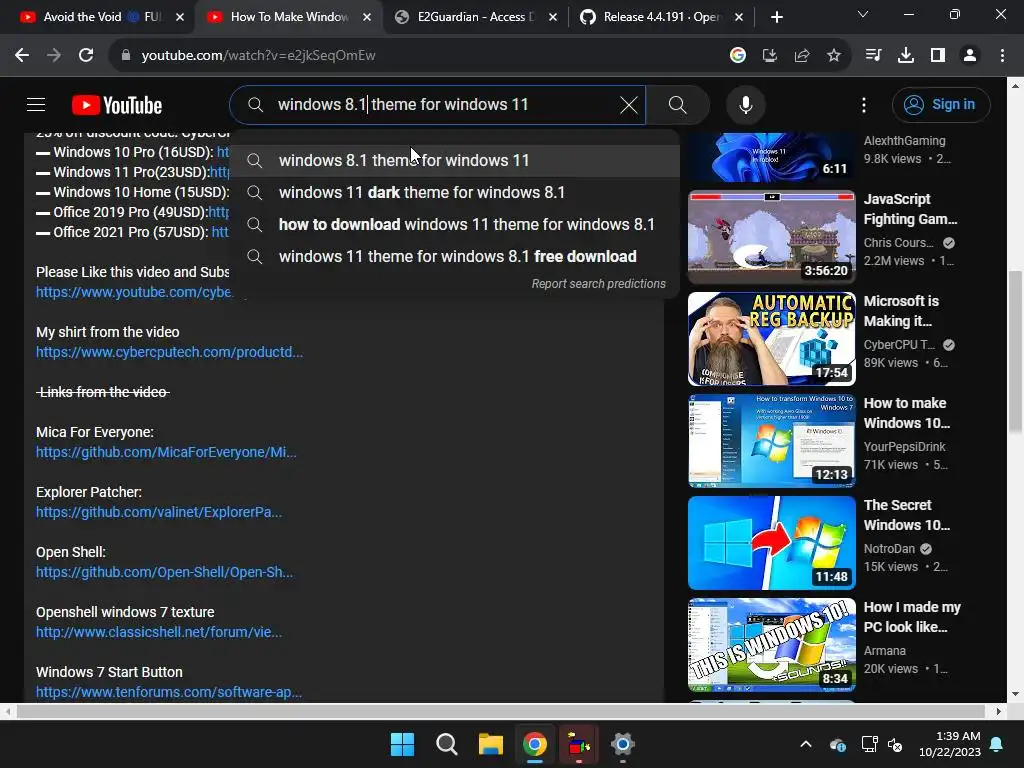The height and width of the screenshot is (768, 1024).
Task: Sign in to YouTube
Action: [941, 104]
